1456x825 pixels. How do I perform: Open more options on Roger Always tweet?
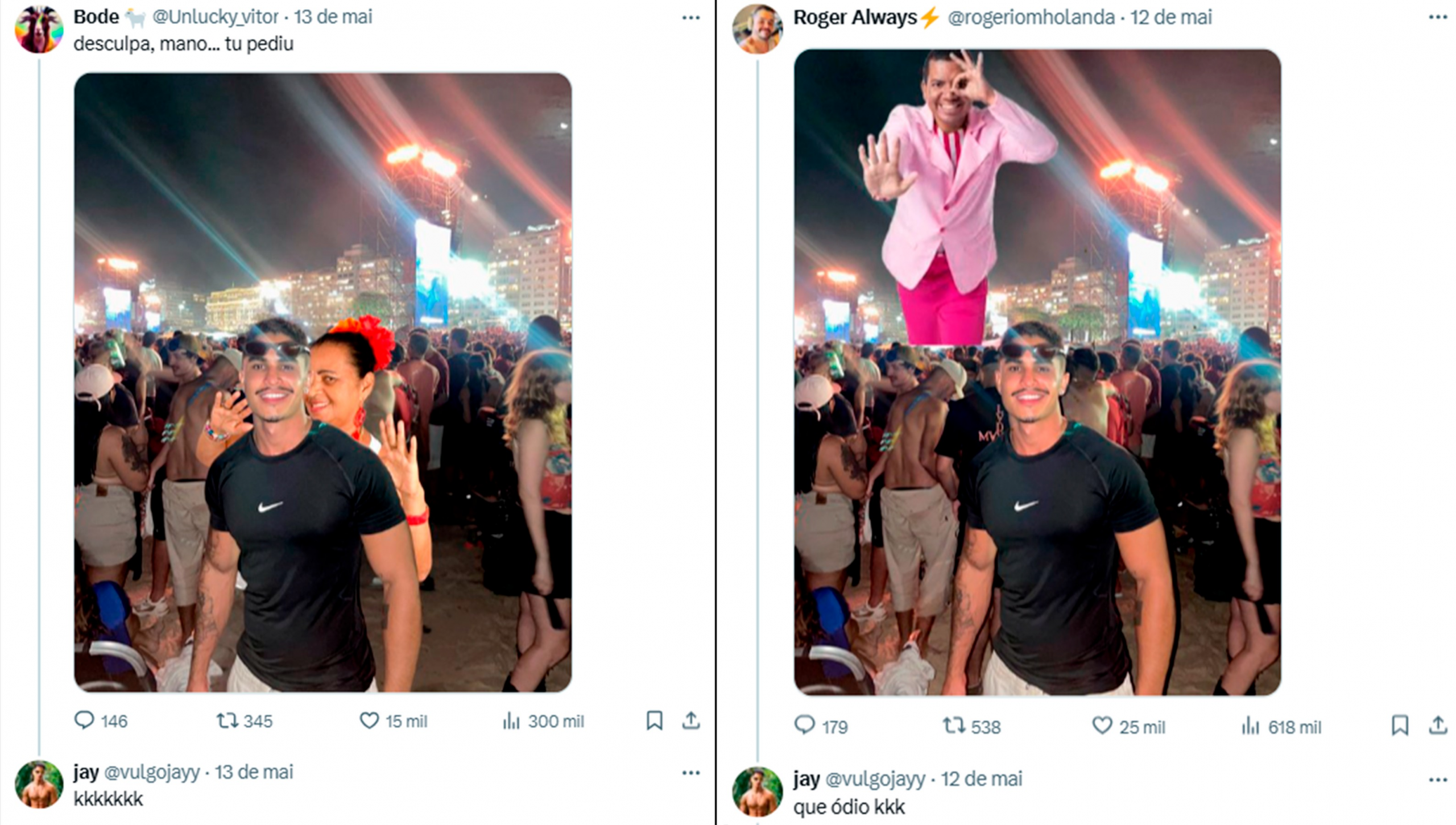tap(1438, 18)
